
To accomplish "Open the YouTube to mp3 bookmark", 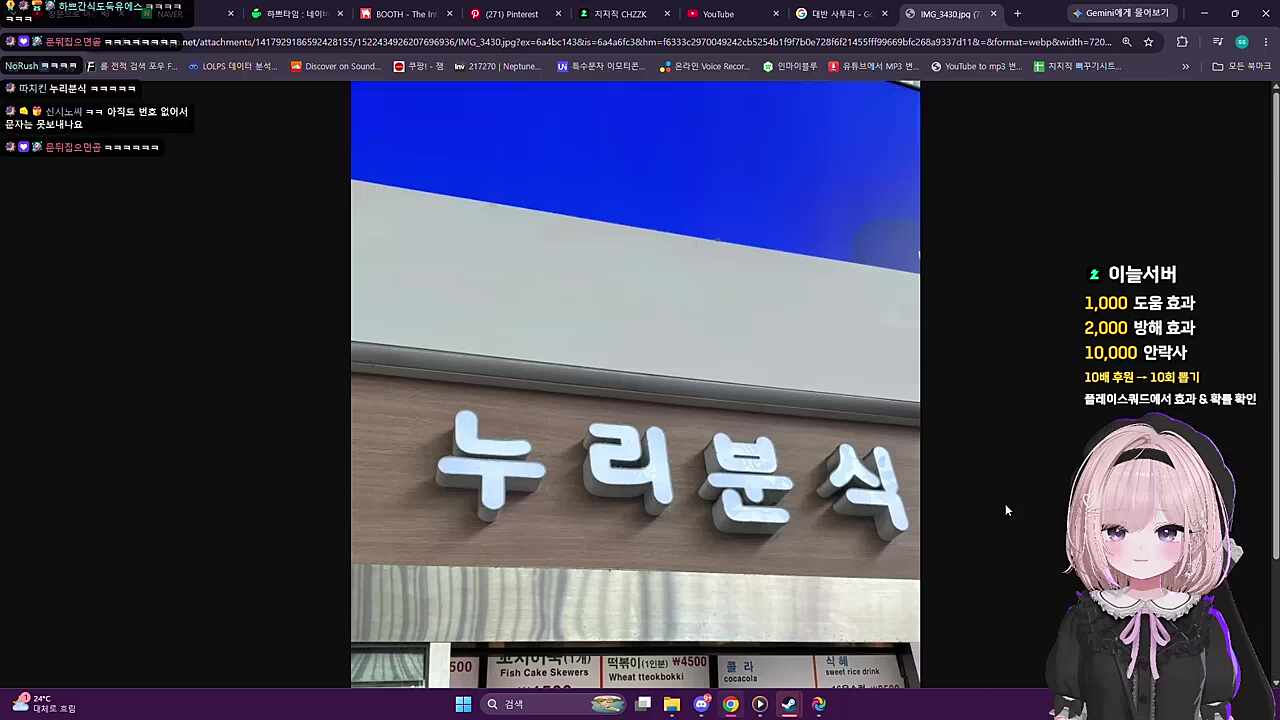I will coord(975,66).
